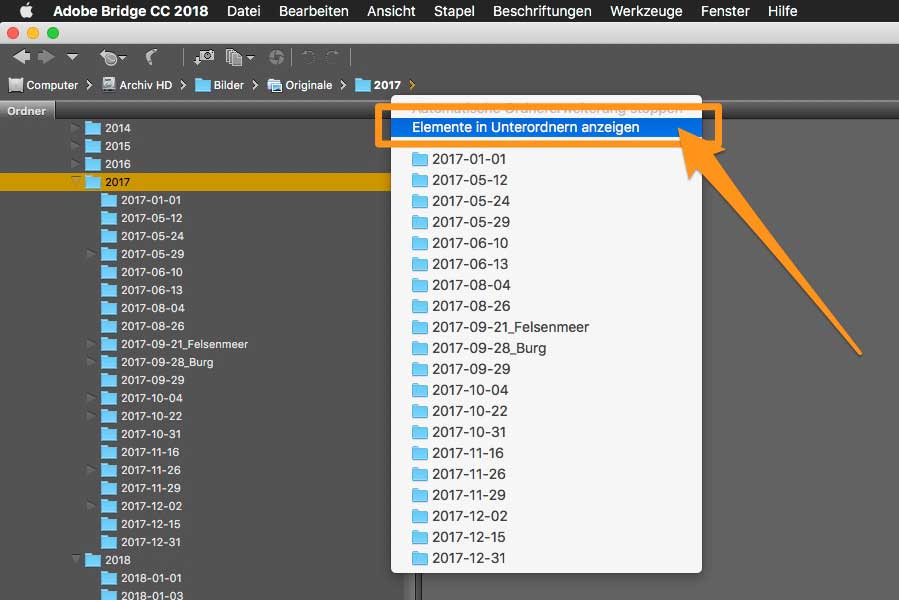Click the orange chevron after 2017
The image size is (899, 600).
pyautogui.click(x=412, y=85)
